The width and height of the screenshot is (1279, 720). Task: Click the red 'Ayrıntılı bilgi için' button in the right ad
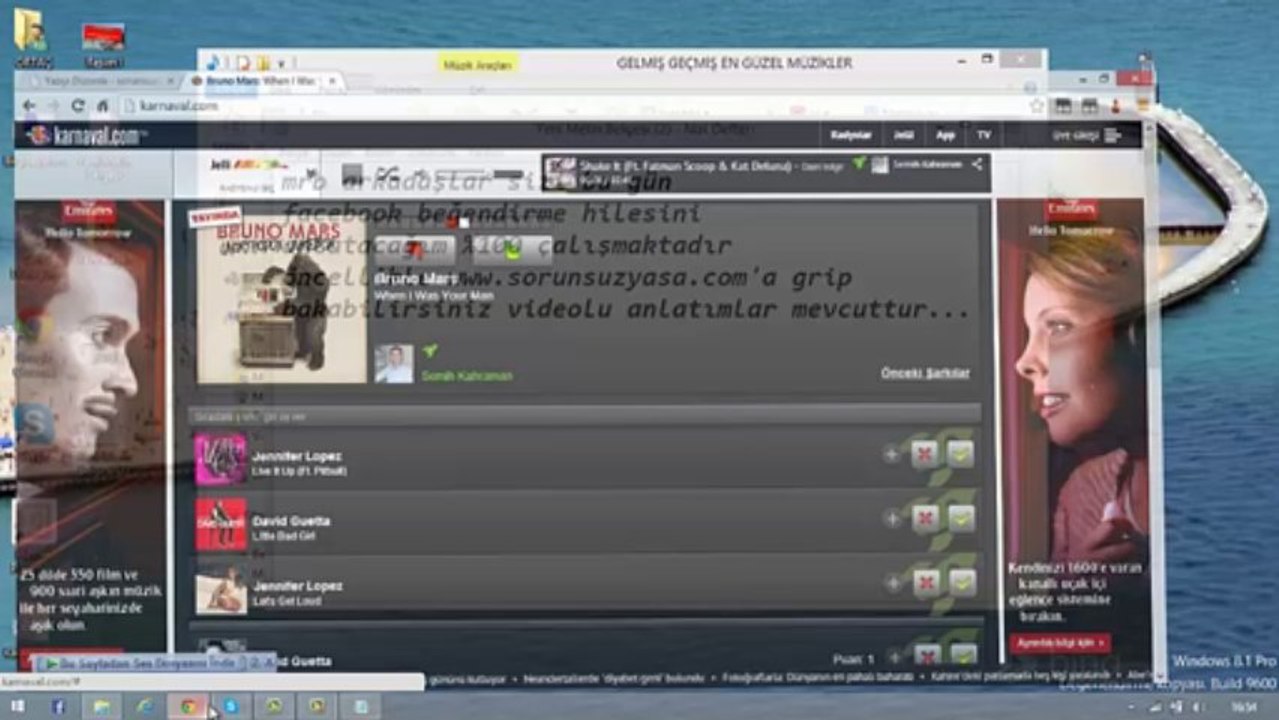point(1059,643)
